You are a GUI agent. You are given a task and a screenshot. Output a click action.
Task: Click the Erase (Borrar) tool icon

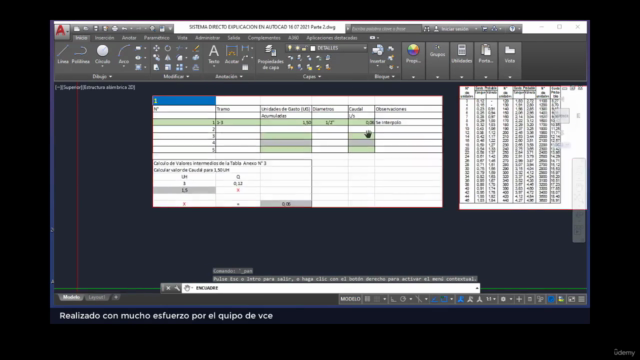[x=196, y=48]
